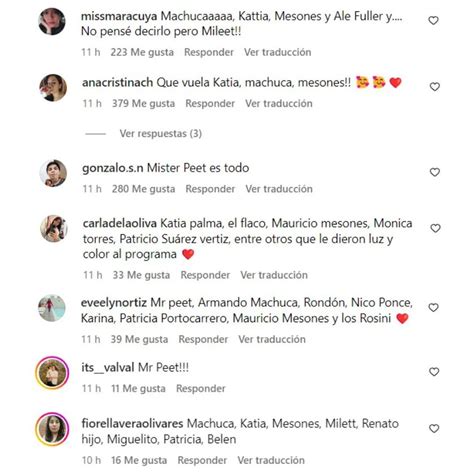
Task: Open its__valval's story ring avatar
Action: [x=52, y=373]
